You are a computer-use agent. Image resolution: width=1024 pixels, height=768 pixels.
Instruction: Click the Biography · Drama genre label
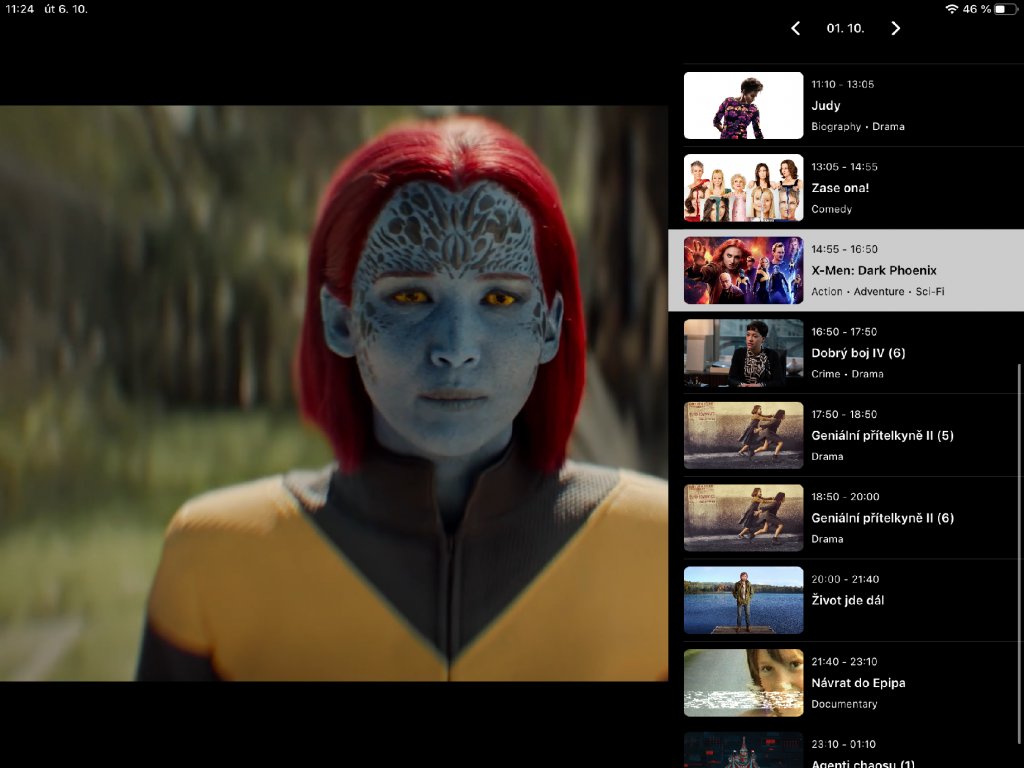857,127
